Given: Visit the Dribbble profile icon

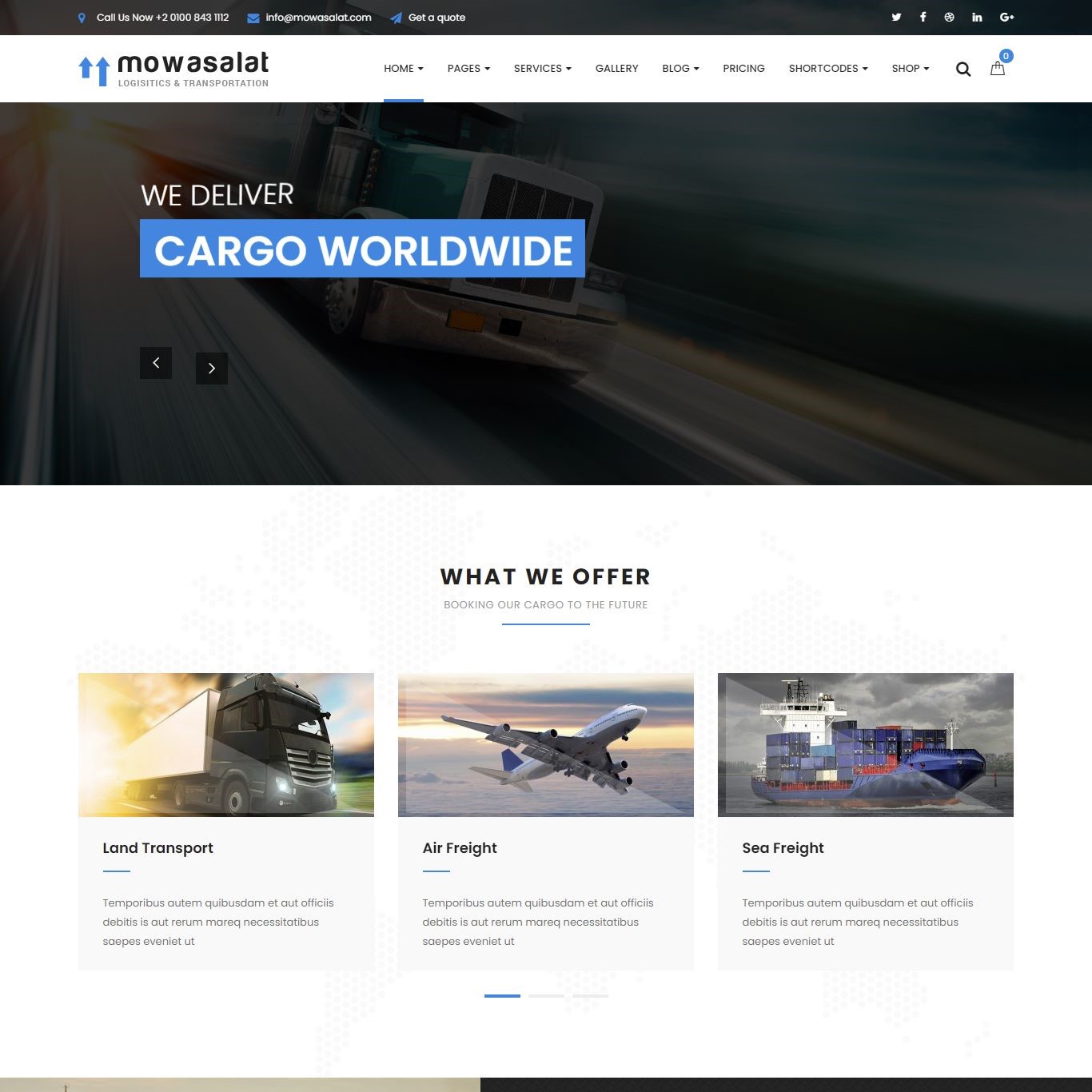Looking at the screenshot, I should 949,17.
